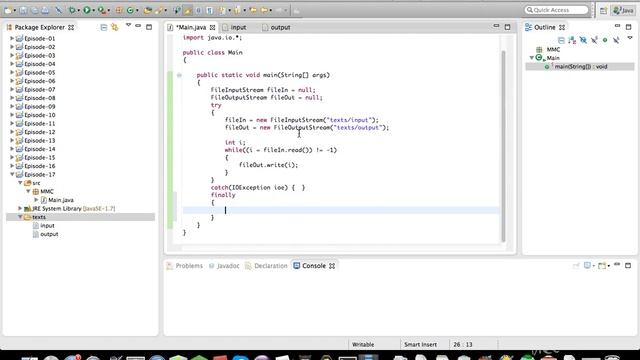Screen dimensions: 640x360
Task: Toggle Block Selection mode
Action: 198,11
